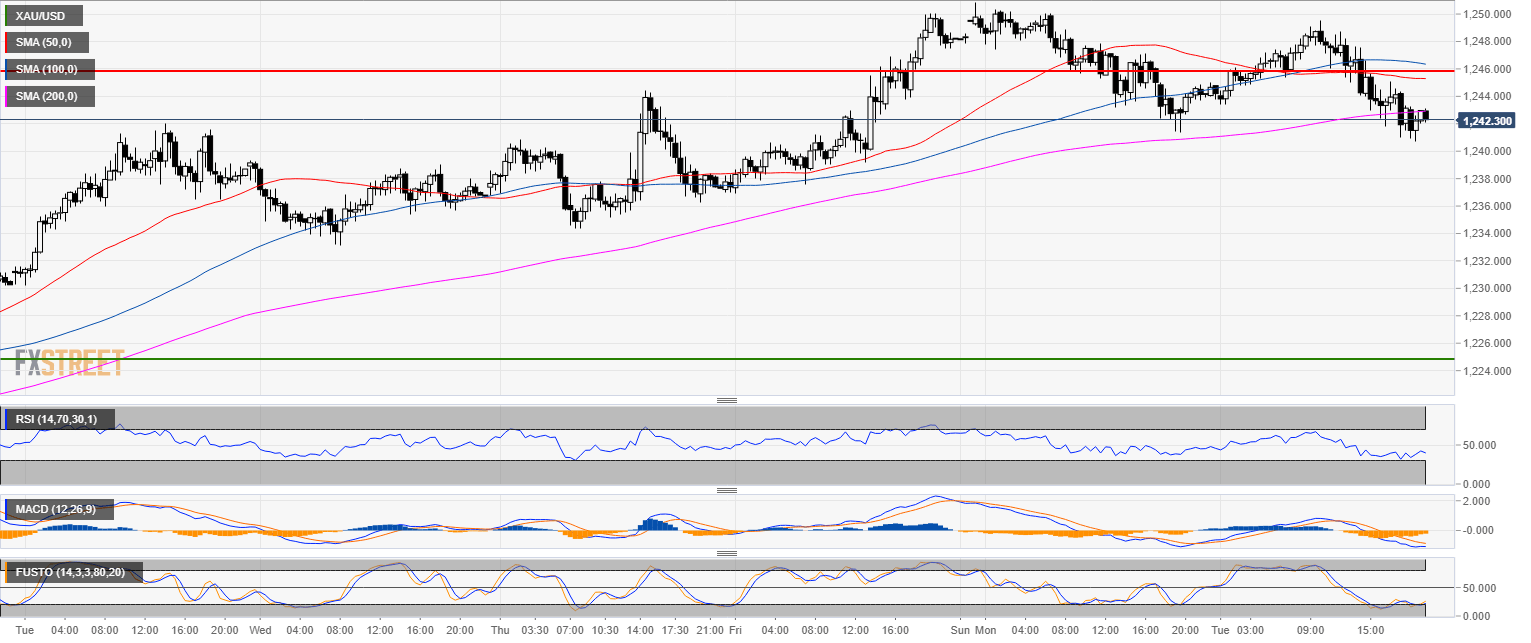Screen dimensions: 1531x643
Task: Select the green horizontal support line
Action: tap(700, 358)
